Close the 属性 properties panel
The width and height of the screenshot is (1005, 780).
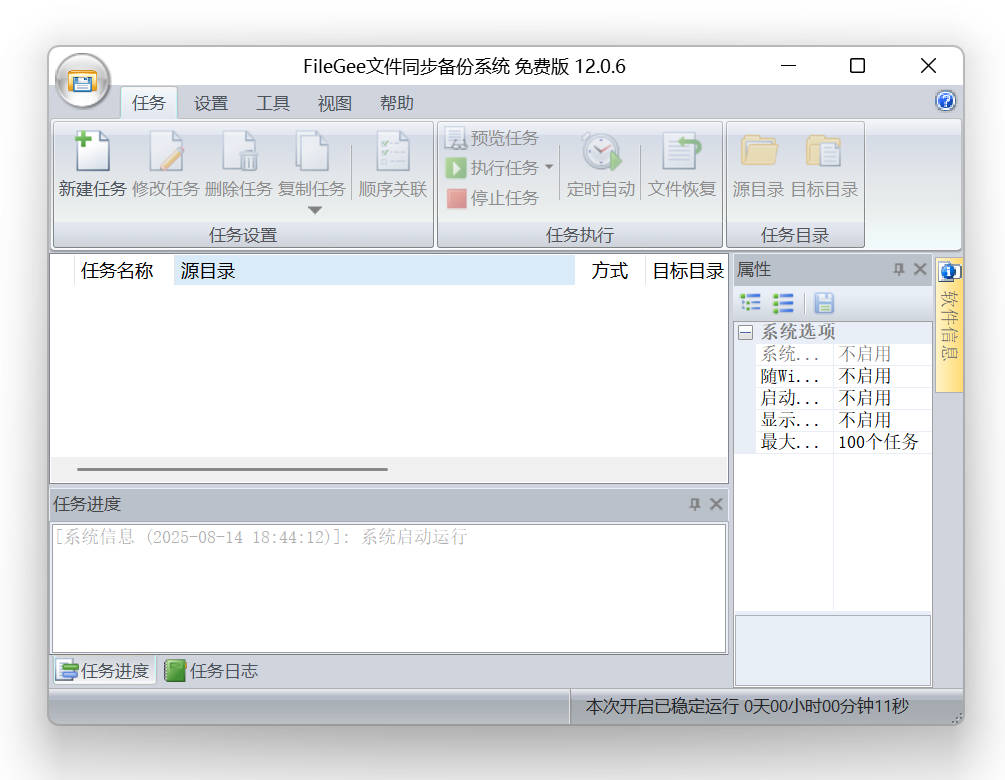point(920,269)
